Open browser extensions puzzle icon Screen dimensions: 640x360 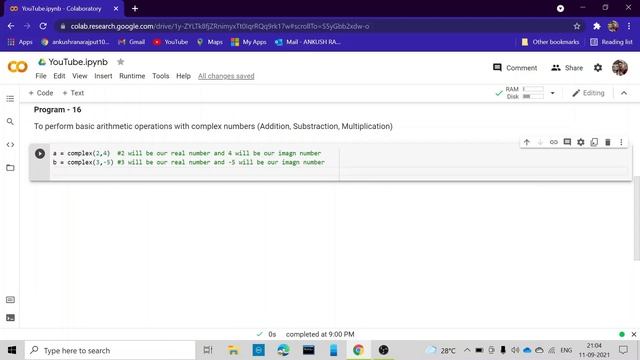[596, 26]
